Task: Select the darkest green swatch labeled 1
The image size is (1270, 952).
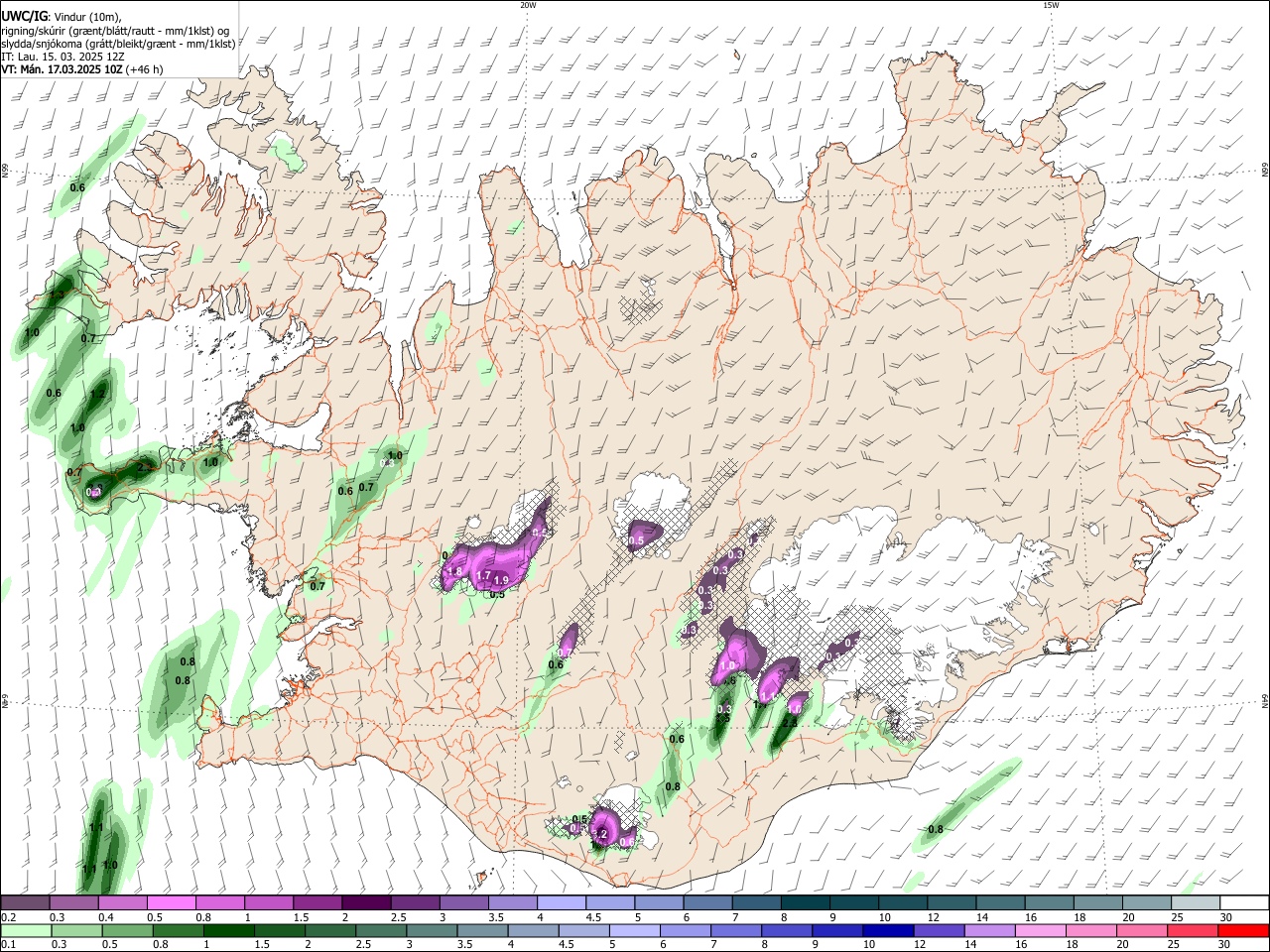Action: coord(228,930)
